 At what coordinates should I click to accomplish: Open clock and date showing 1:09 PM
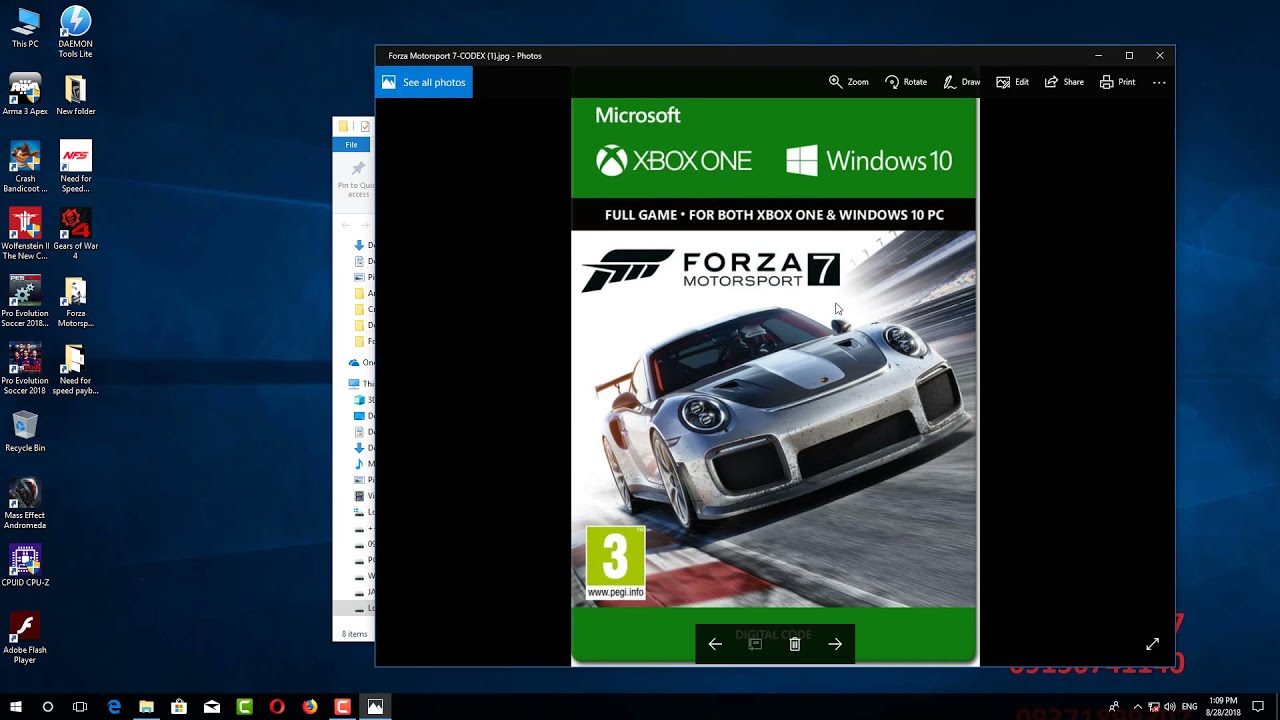coord(1222,707)
